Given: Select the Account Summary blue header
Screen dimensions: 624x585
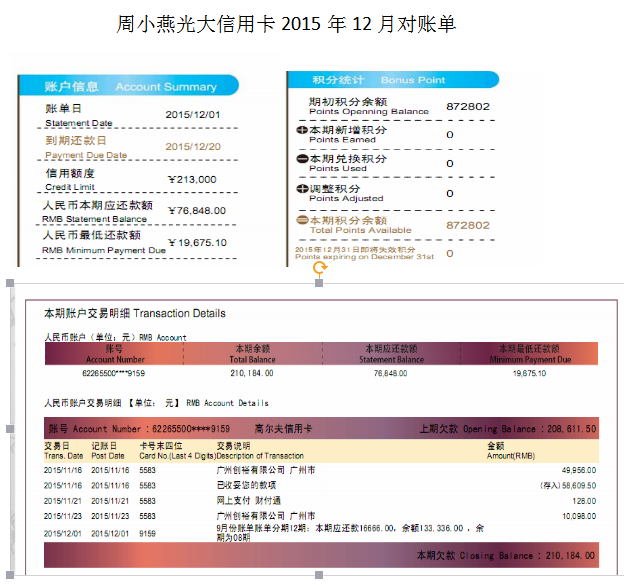Looking at the screenshot, I should (x=130, y=86).
